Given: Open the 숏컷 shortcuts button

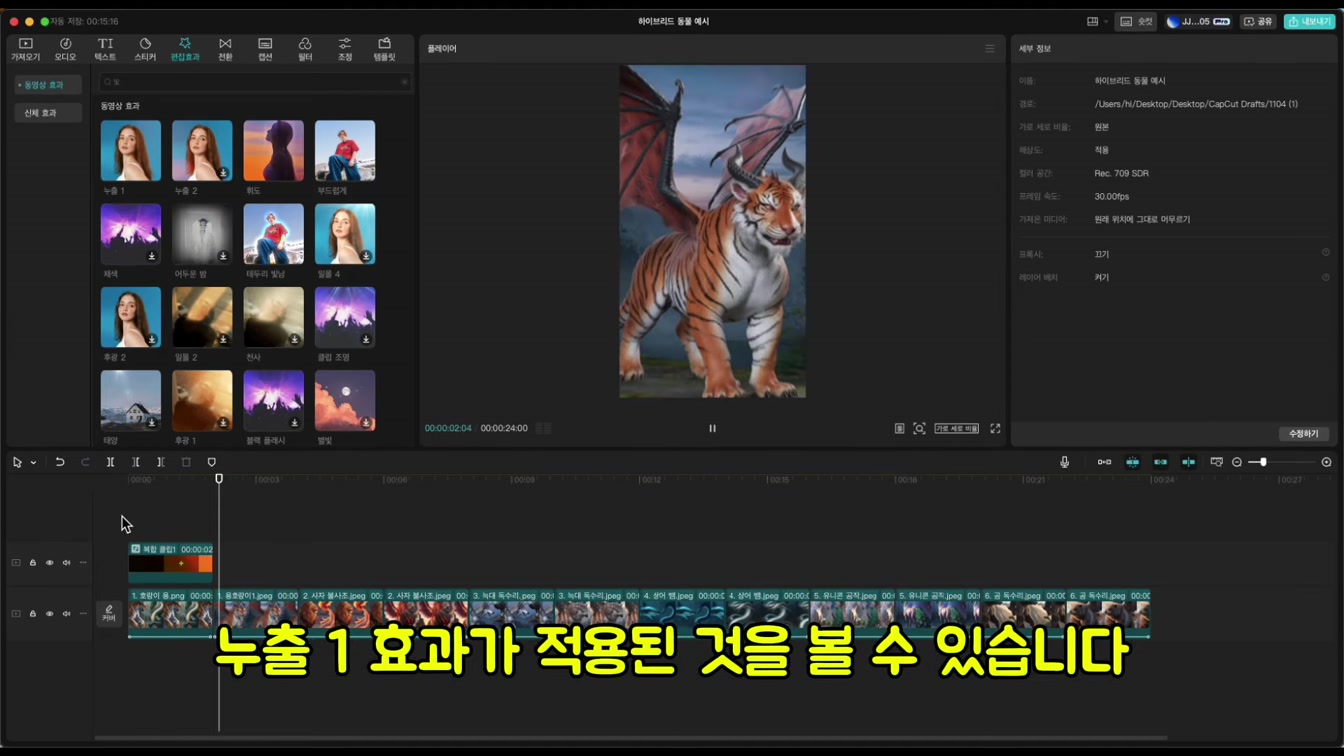Looking at the screenshot, I should (1137, 21).
